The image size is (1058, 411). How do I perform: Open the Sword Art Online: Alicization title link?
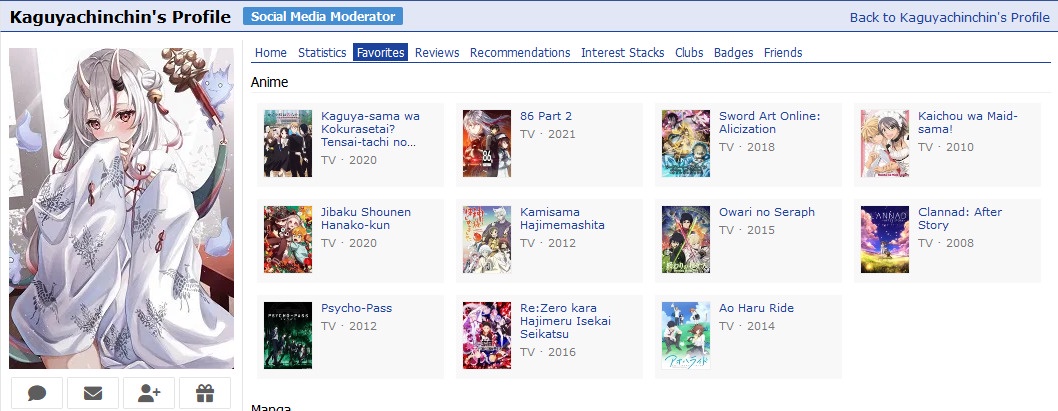tap(769, 123)
